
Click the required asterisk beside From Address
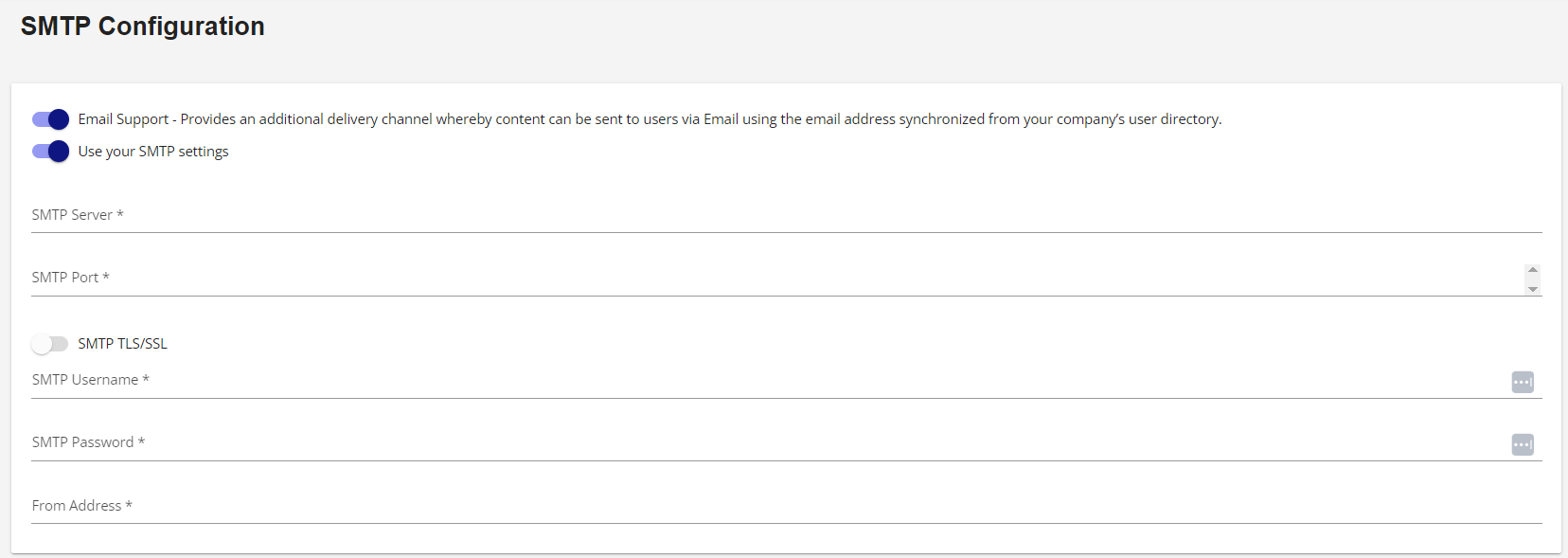pos(129,505)
